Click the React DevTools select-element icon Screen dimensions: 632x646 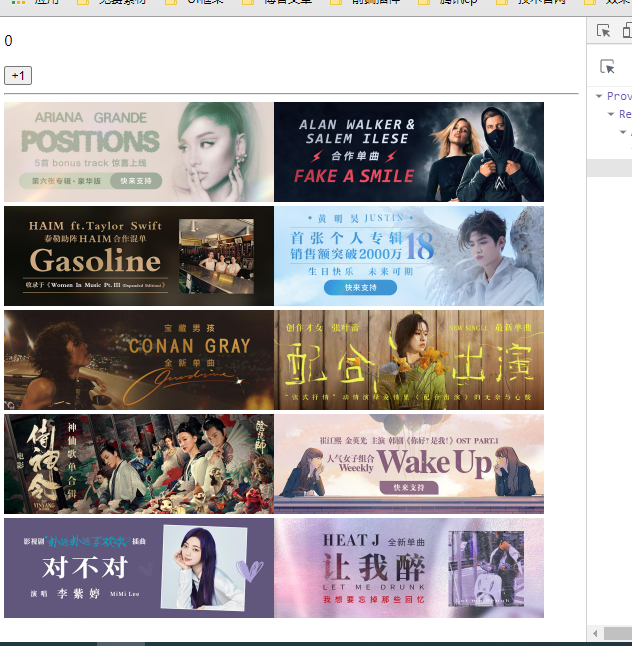tap(607, 67)
